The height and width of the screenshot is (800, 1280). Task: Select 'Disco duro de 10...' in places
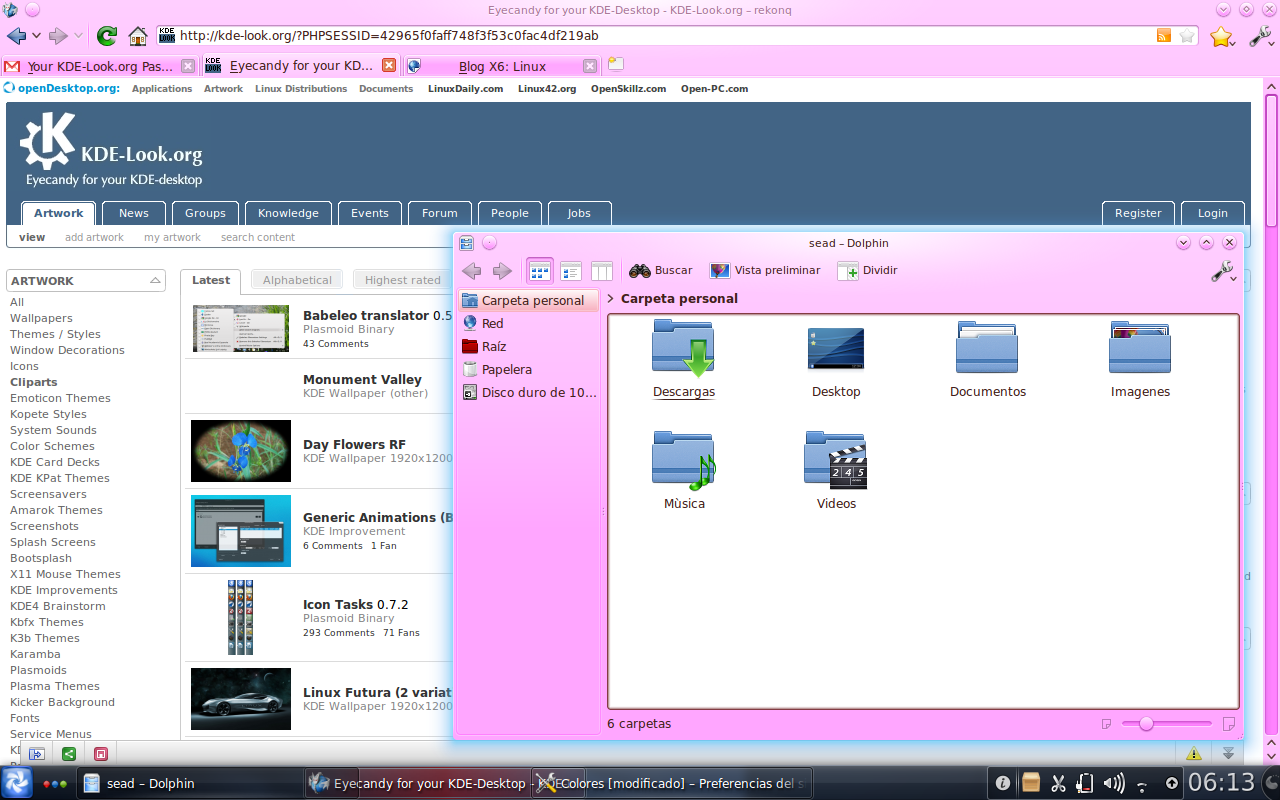pos(530,392)
